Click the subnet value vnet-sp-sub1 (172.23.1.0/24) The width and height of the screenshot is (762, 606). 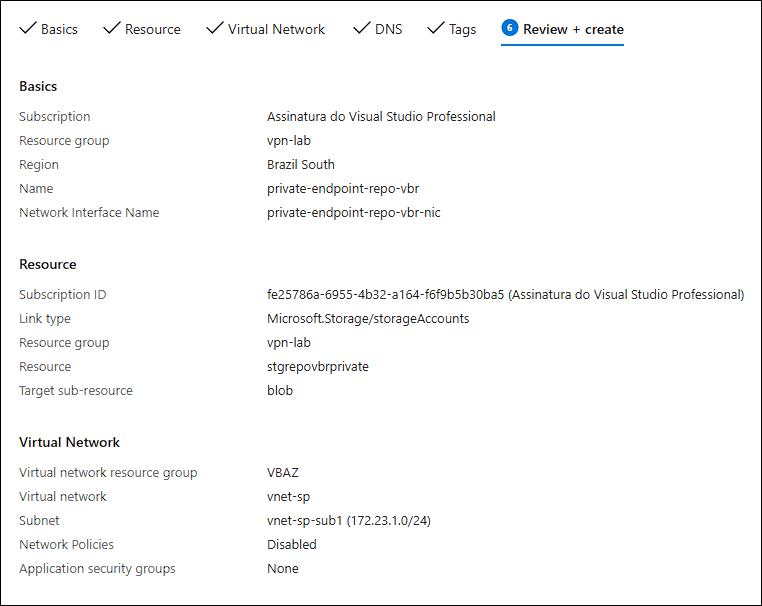click(348, 520)
